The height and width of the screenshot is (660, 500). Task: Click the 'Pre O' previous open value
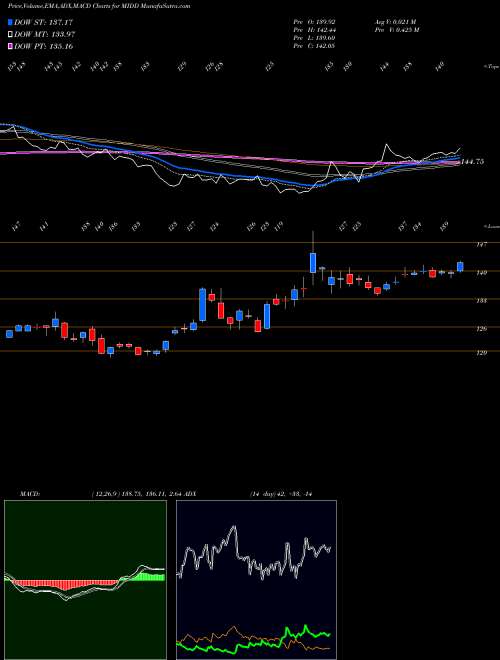314,21
